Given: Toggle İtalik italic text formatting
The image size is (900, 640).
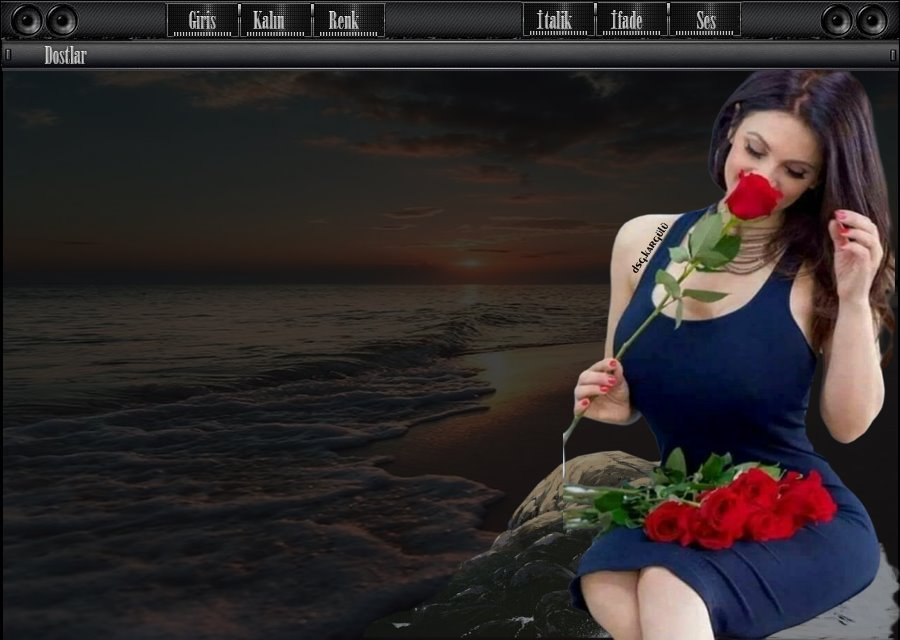Looking at the screenshot, I should pyautogui.click(x=559, y=20).
